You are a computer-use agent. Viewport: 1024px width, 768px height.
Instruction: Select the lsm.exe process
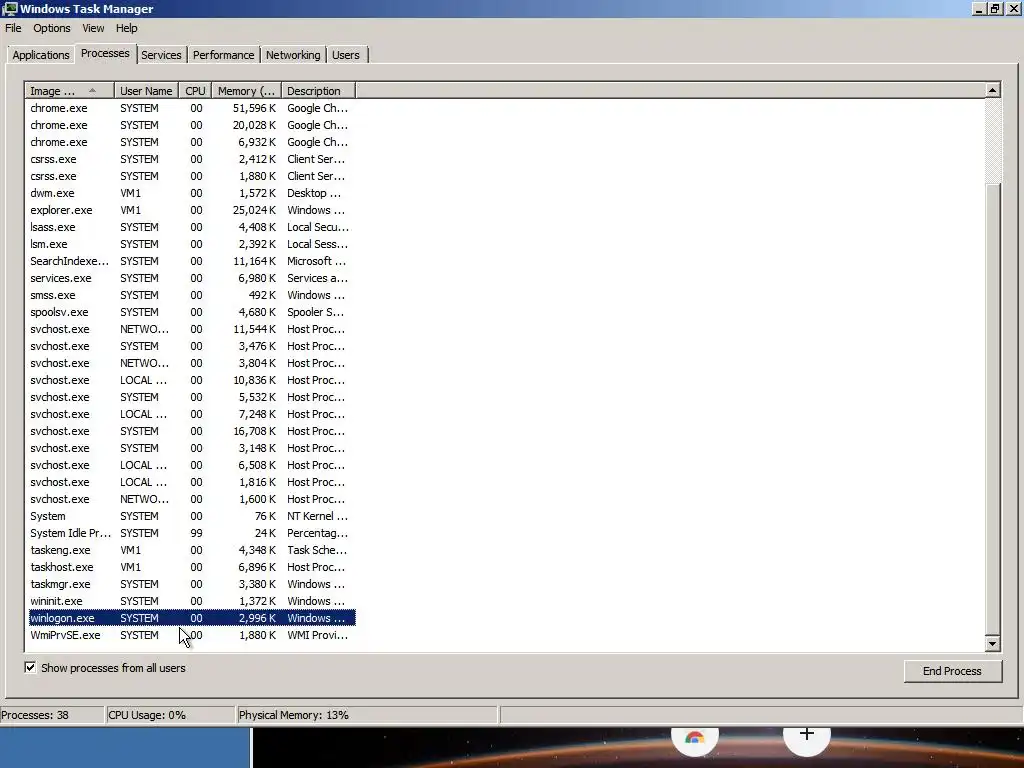click(x=192, y=244)
